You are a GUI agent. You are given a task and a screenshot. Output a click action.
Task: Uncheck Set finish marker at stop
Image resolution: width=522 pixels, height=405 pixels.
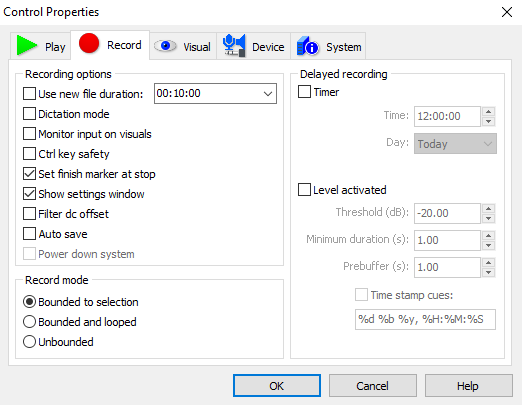pos(29,174)
